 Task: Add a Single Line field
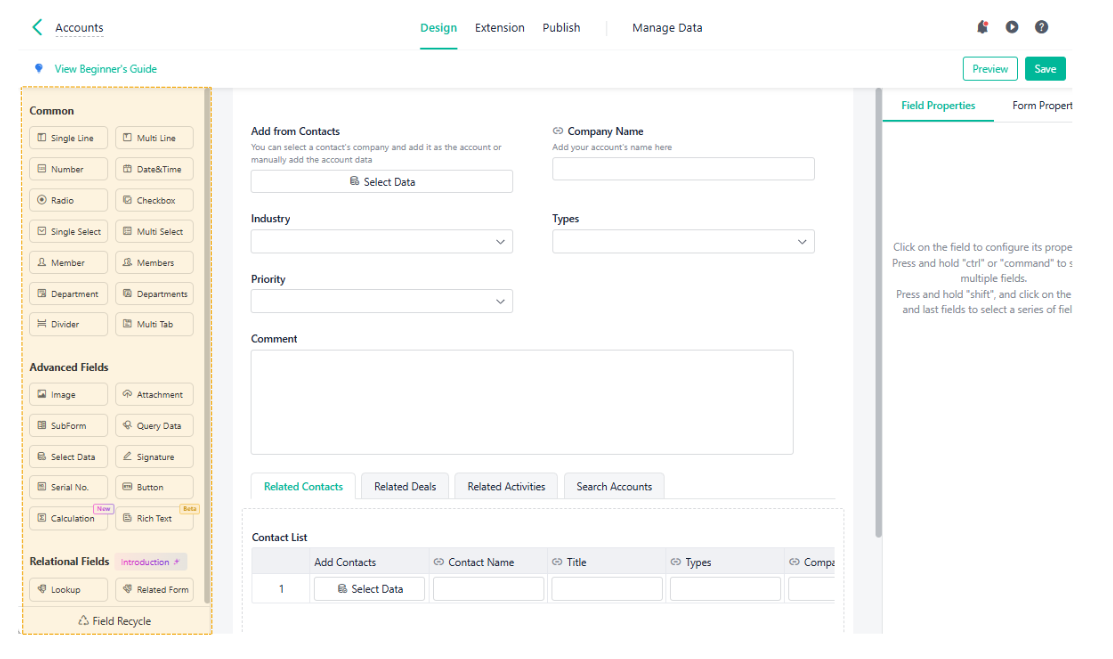coord(68,138)
